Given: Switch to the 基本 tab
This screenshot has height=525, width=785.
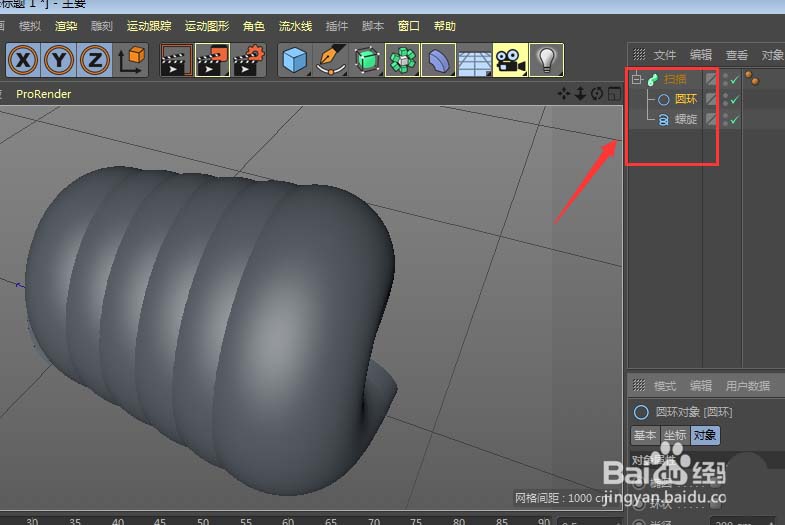Looking at the screenshot, I should click(x=645, y=436).
